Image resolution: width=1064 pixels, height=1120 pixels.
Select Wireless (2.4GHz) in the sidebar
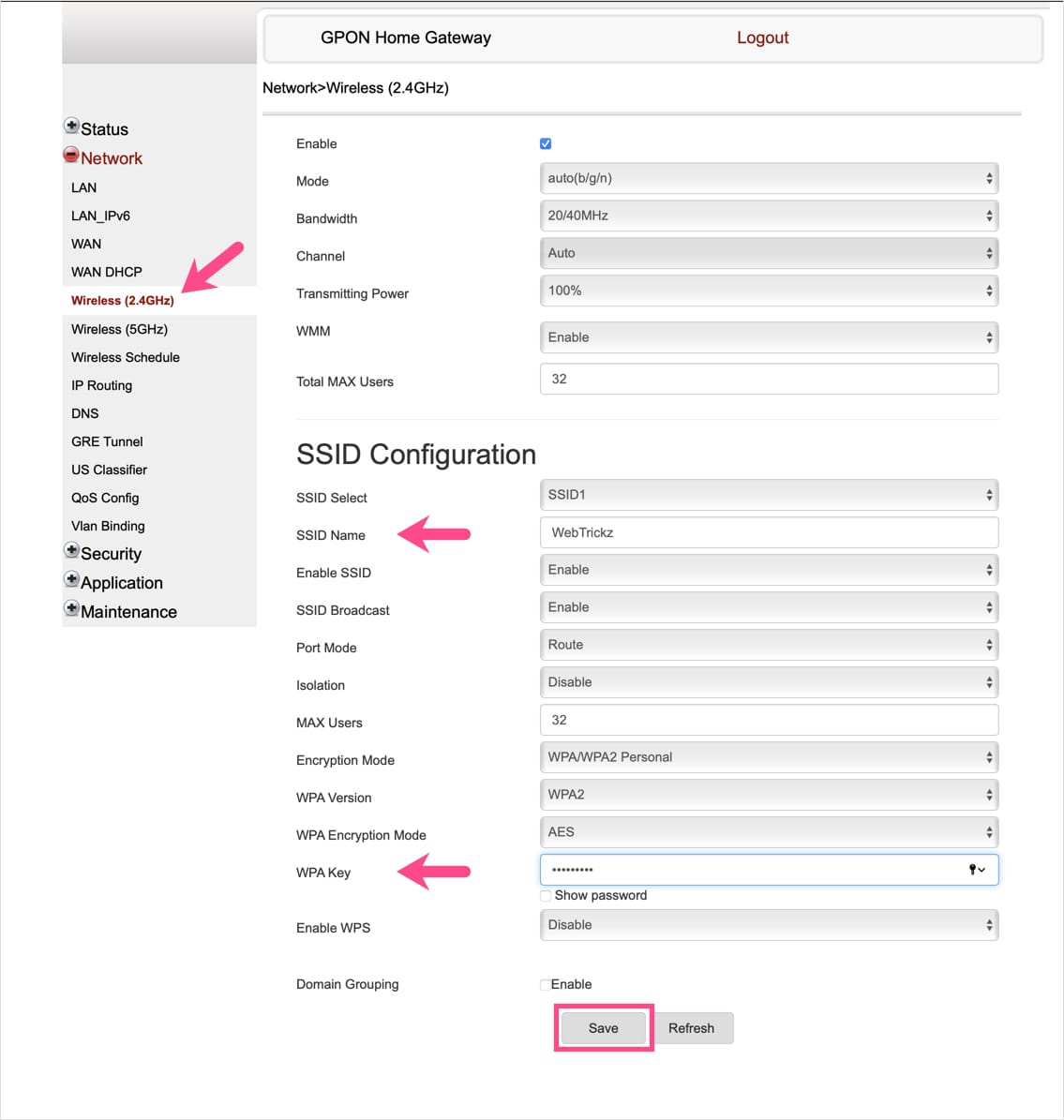(122, 301)
